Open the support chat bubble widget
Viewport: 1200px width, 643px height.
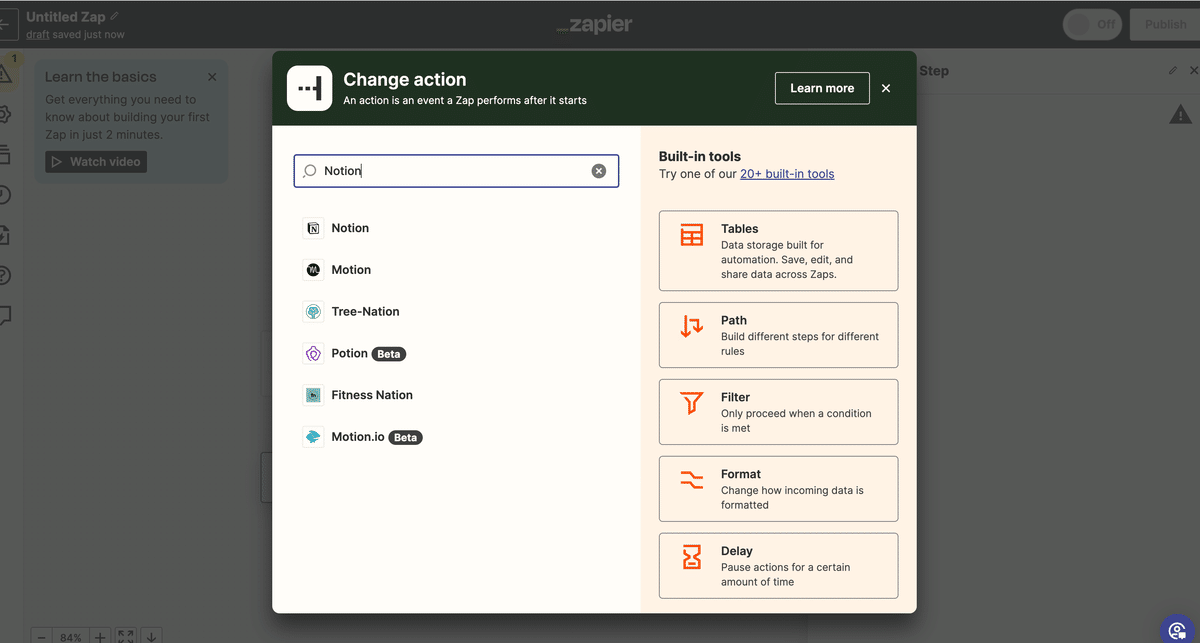1178,630
